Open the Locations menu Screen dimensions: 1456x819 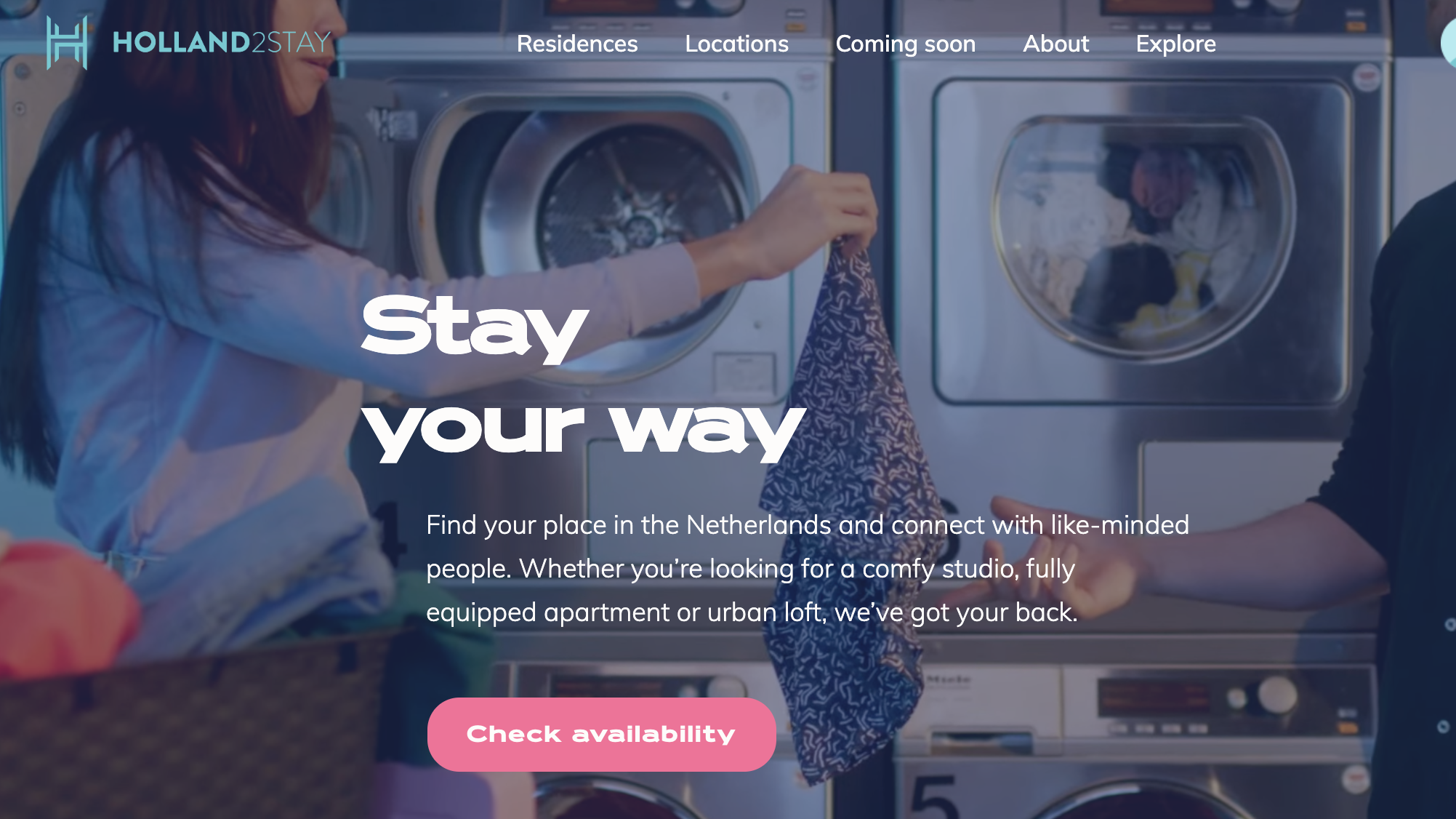(x=736, y=44)
